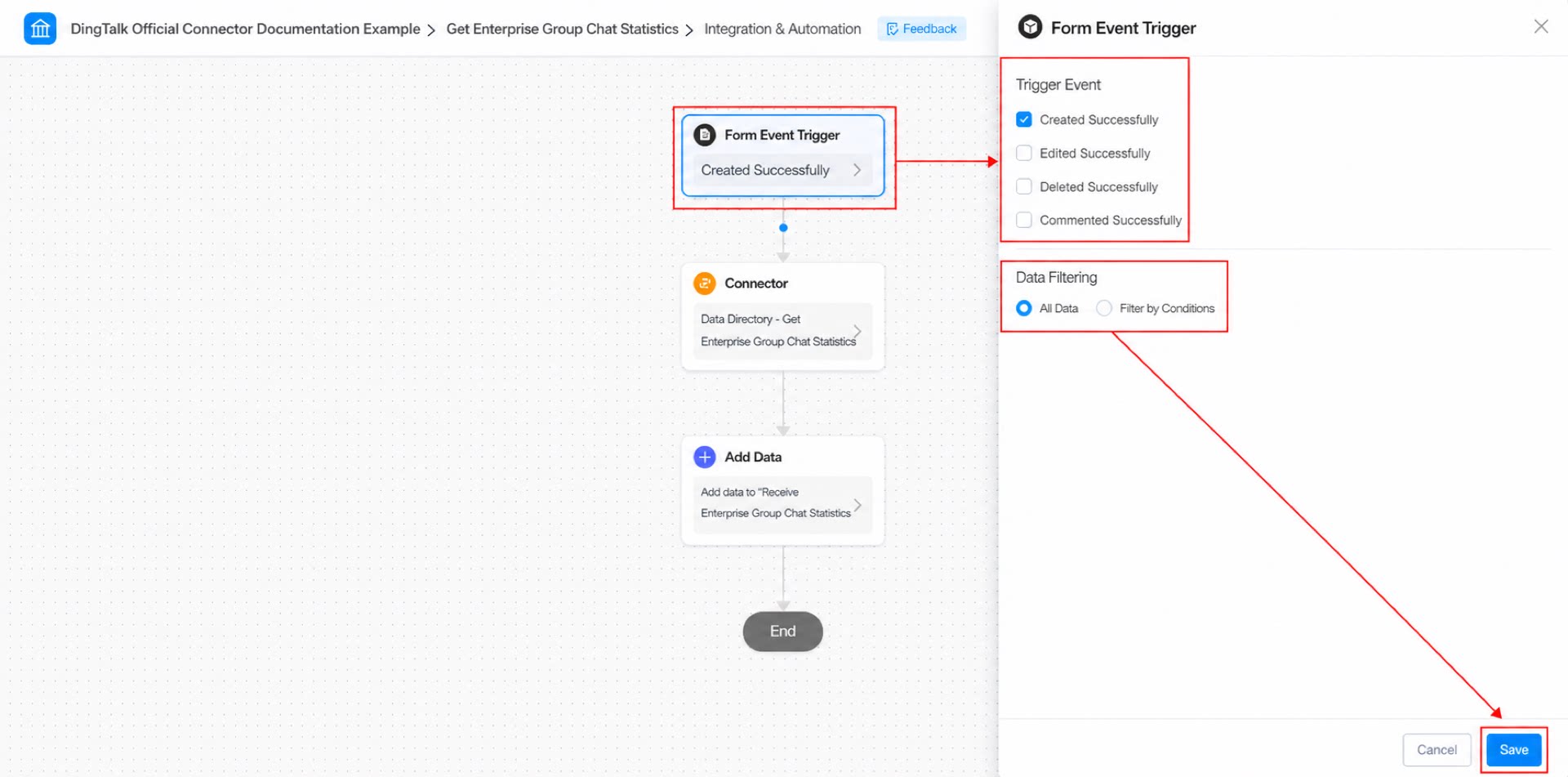Expand the Created Successfully trigger chevron
Image resolution: width=1568 pixels, height=777 pixels.
[x=857, y=170]
